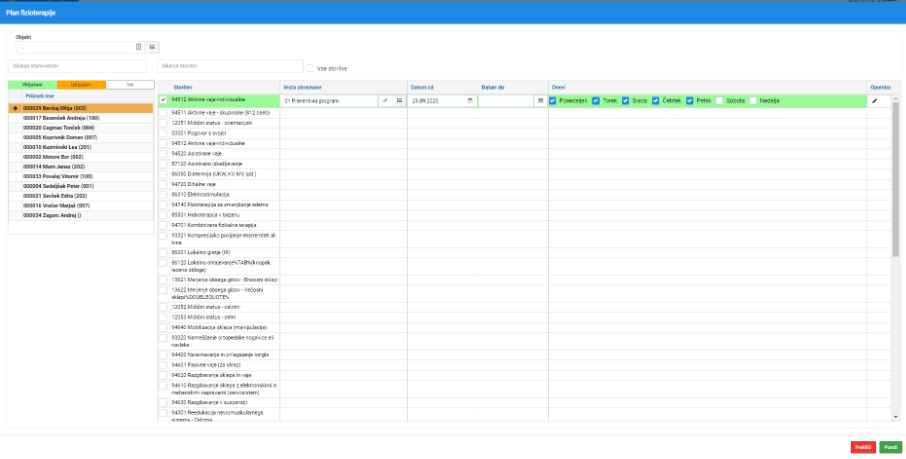The height and width of the screenshot is (459, 906).
Task: Click the services list vertical scrollbar thumb
Action: 896,179
